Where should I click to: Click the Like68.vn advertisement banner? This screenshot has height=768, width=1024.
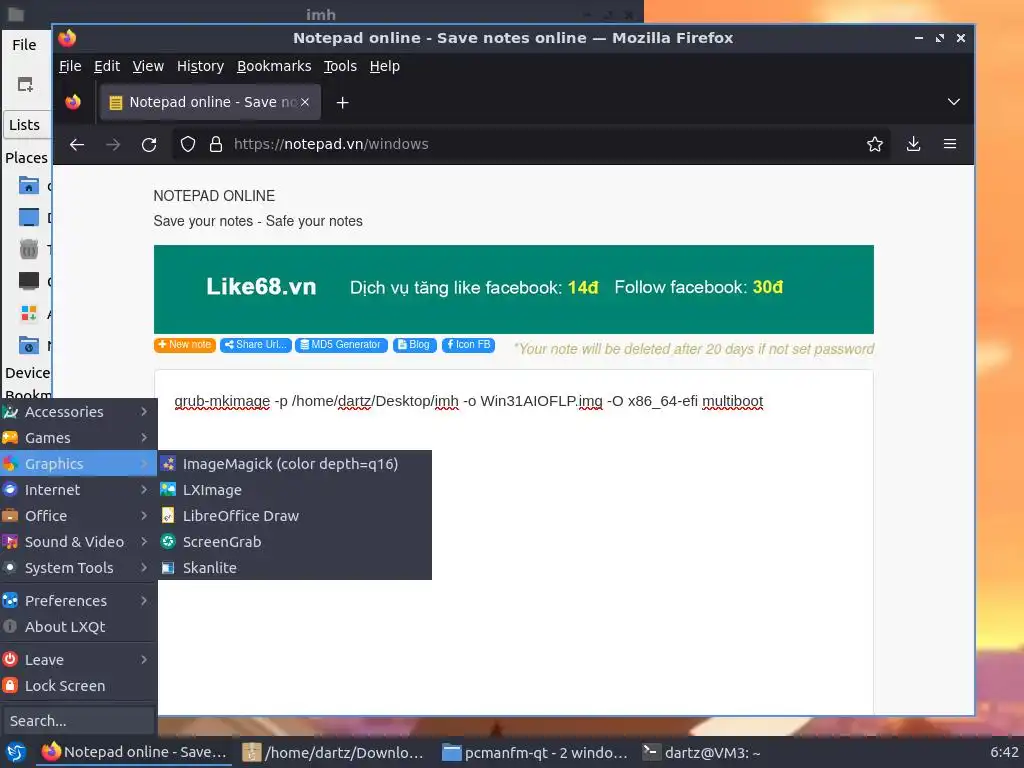(x=513, y=289)
